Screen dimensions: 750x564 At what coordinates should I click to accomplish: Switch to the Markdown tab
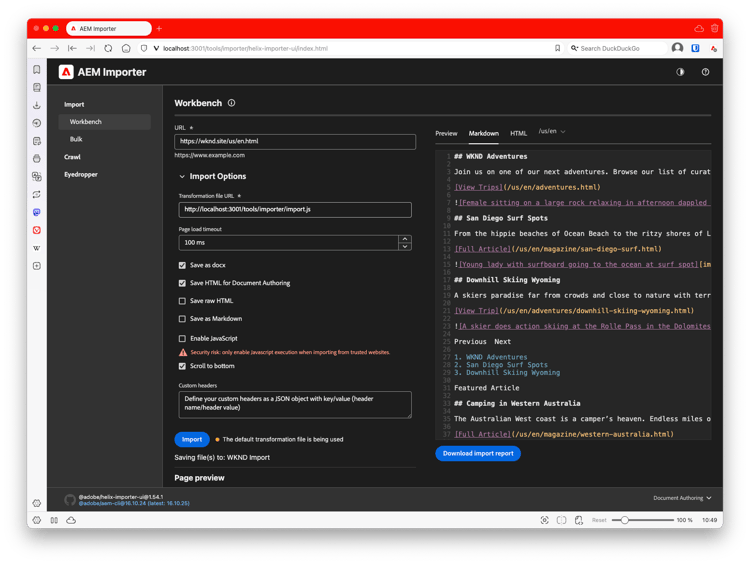coord(484,133)
